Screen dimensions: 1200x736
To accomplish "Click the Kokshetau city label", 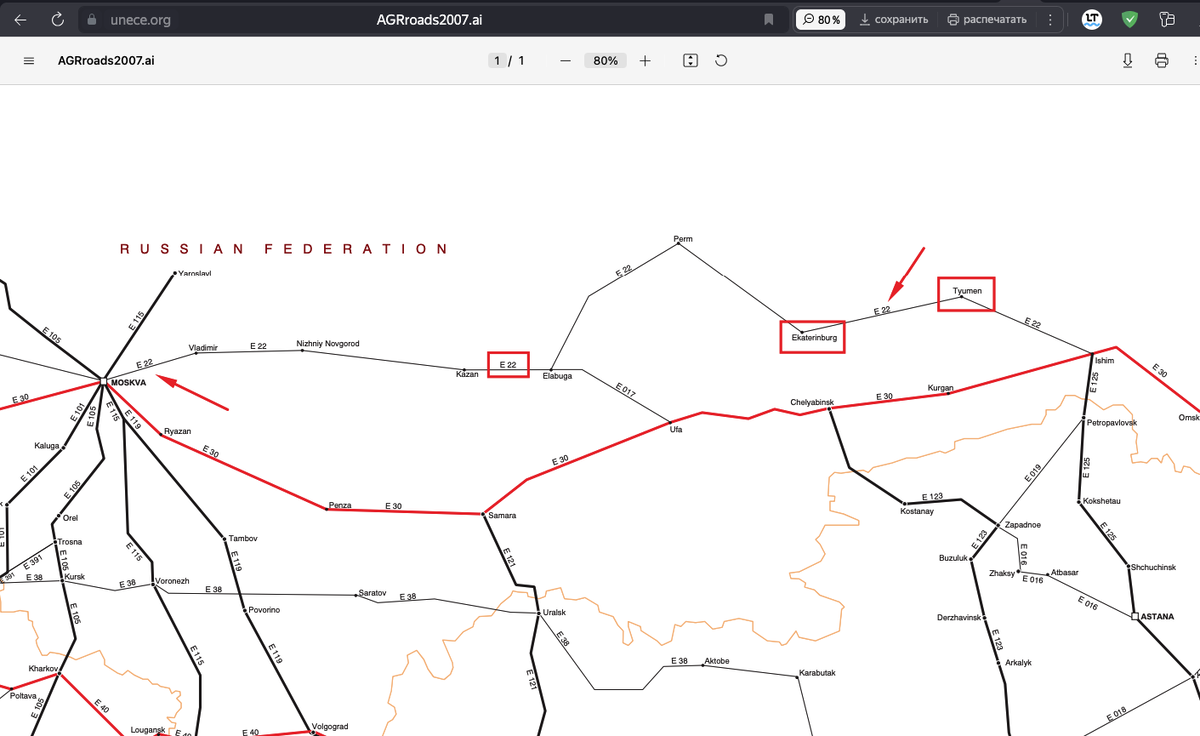I will 1101,501.
